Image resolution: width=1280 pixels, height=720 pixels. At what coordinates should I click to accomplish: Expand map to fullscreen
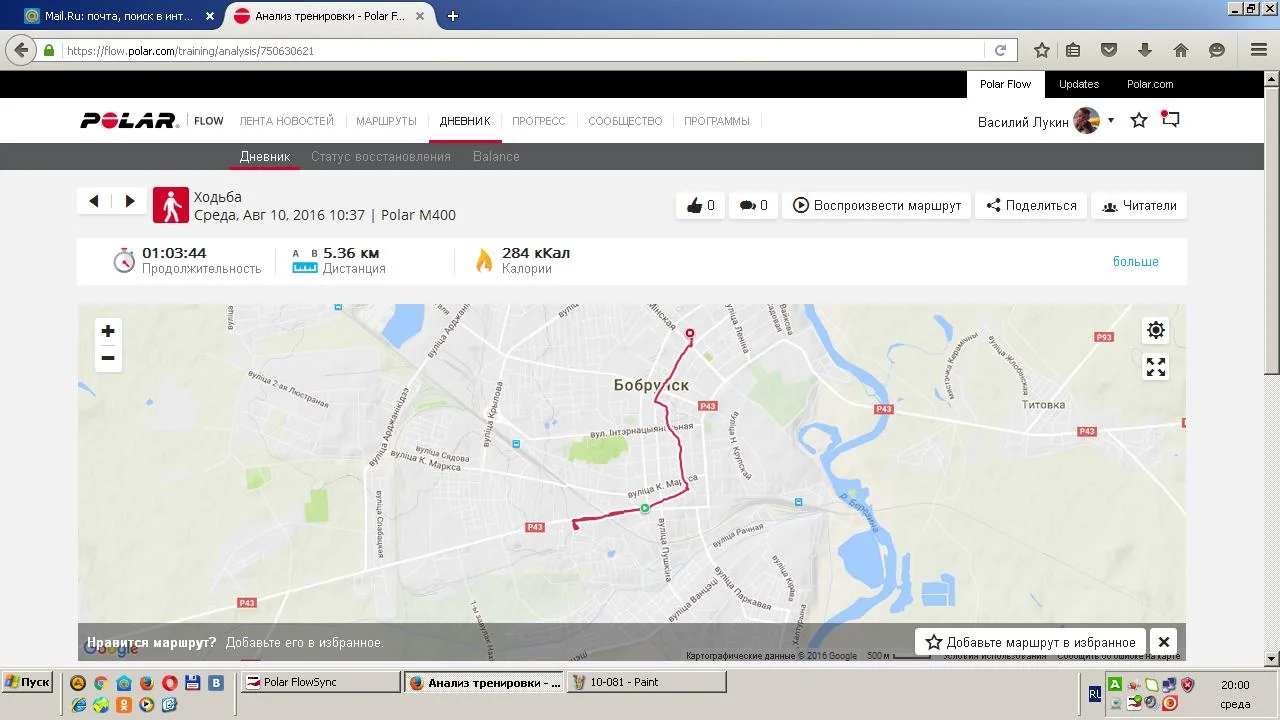(x=1155, y=368)
